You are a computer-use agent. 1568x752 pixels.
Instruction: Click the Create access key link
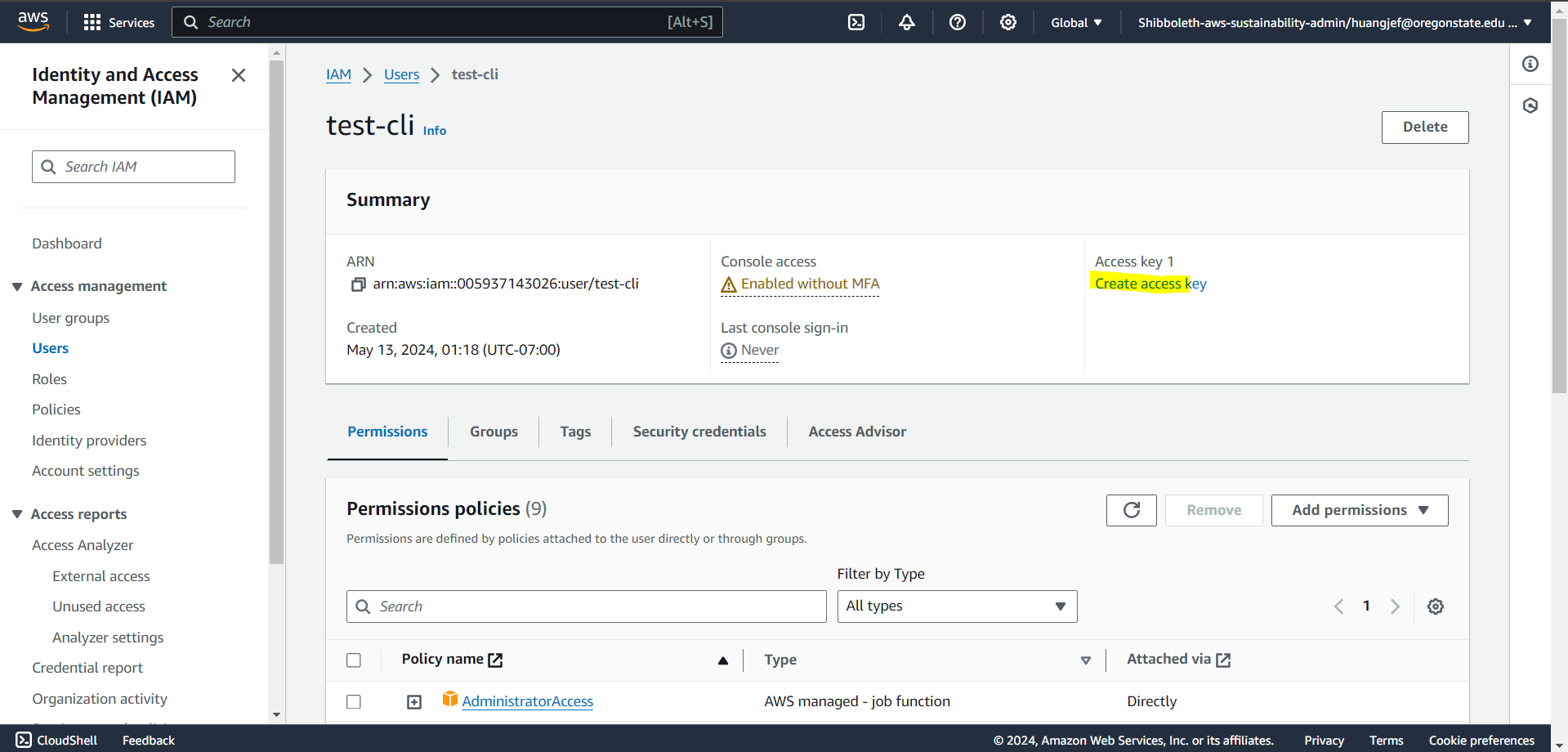pyautogui.click(x=1150, y=284)
